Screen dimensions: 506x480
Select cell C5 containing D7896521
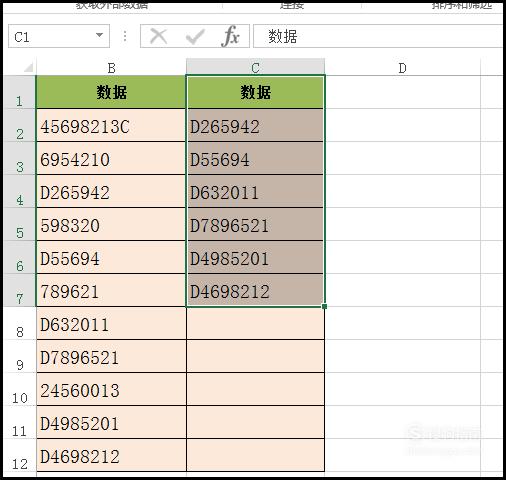point(255,224)
